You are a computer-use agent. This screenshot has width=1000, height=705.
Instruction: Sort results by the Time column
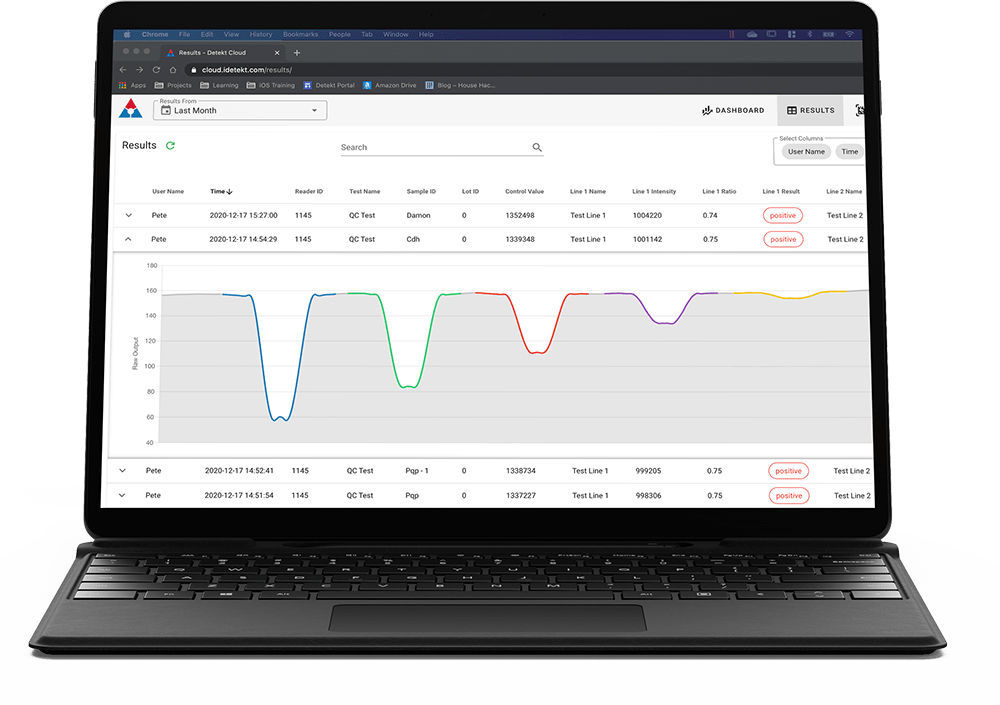click(222, 191)
